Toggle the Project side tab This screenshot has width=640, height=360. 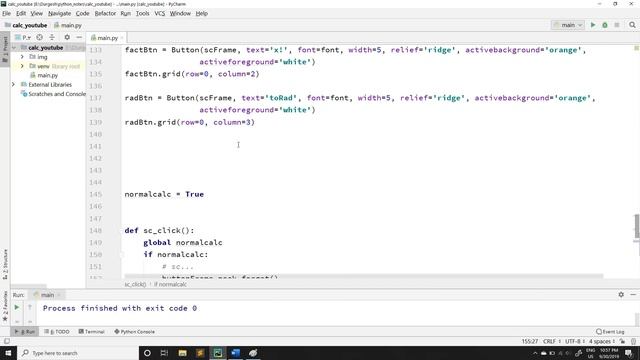coord(5,49)
